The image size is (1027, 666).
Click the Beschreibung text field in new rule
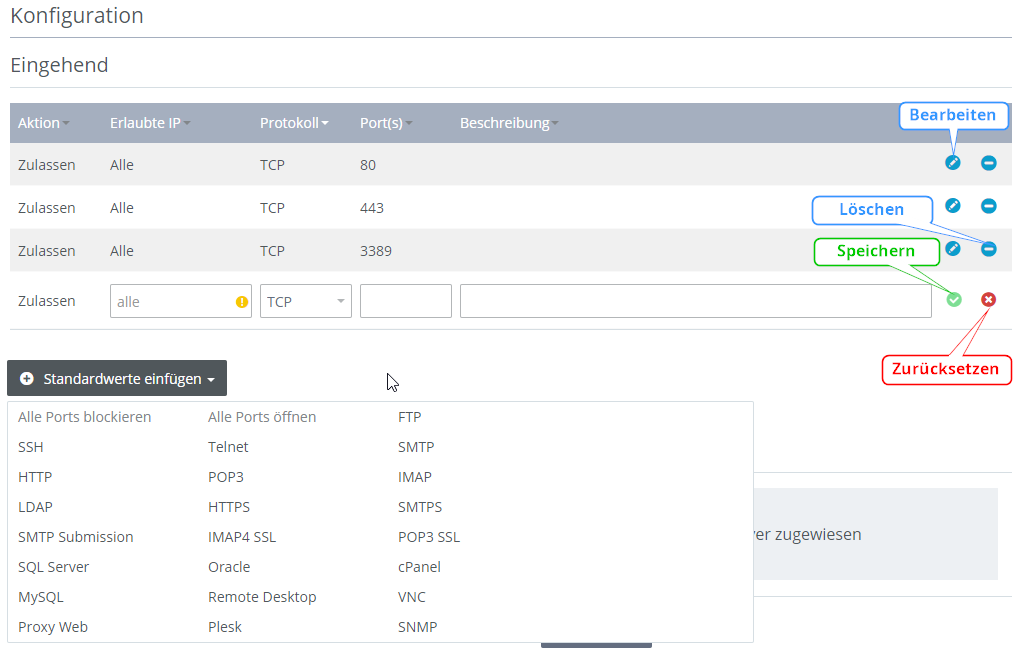click(695, 301)
